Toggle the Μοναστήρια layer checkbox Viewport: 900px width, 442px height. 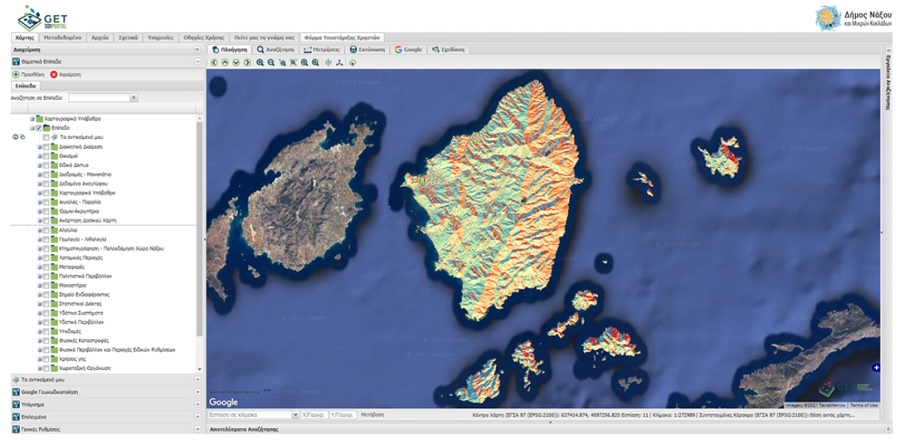click(46, 285)
